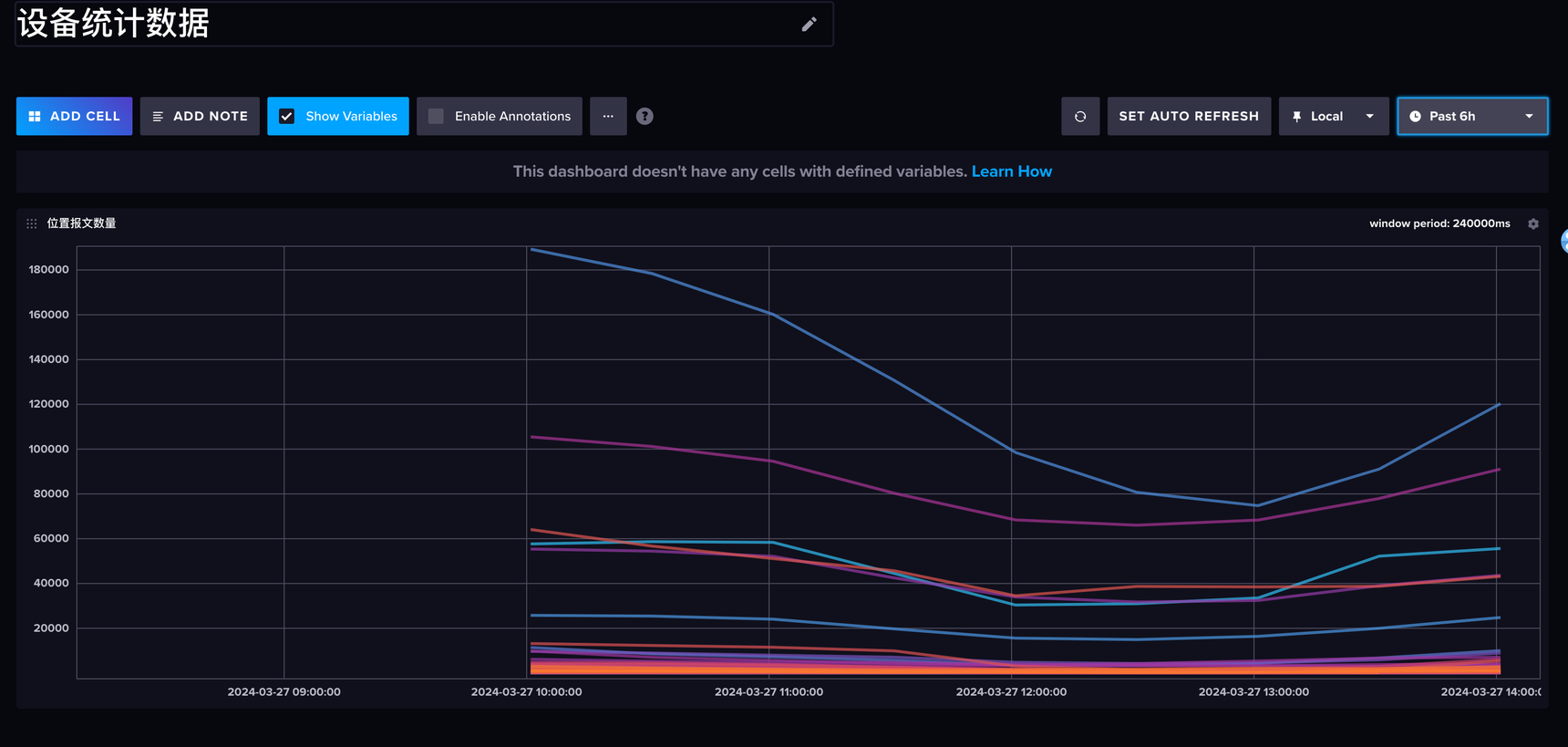This screenshot has width=1568, height=747.
Task: Follow the Learn How link
Action: click(1012, 171)
